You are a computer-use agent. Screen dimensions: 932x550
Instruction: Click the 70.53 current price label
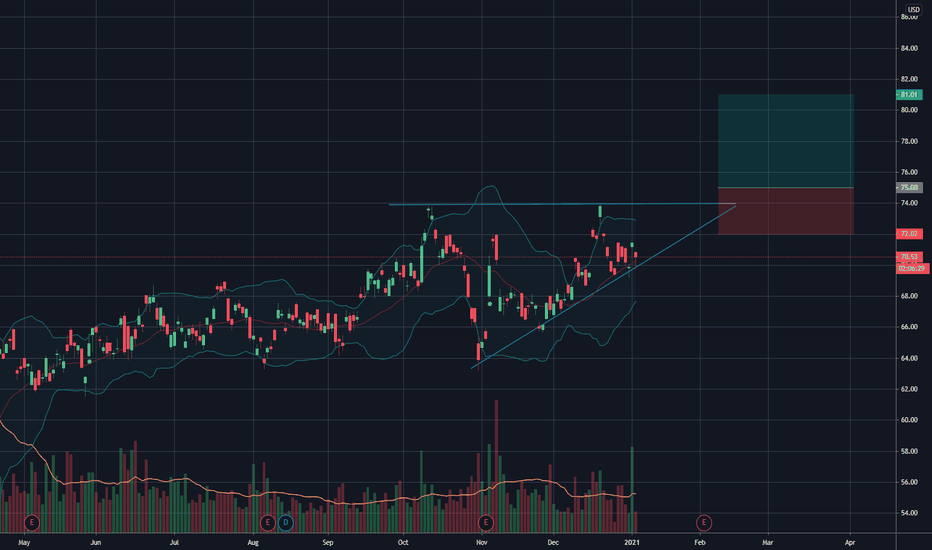tap(909, 257)
